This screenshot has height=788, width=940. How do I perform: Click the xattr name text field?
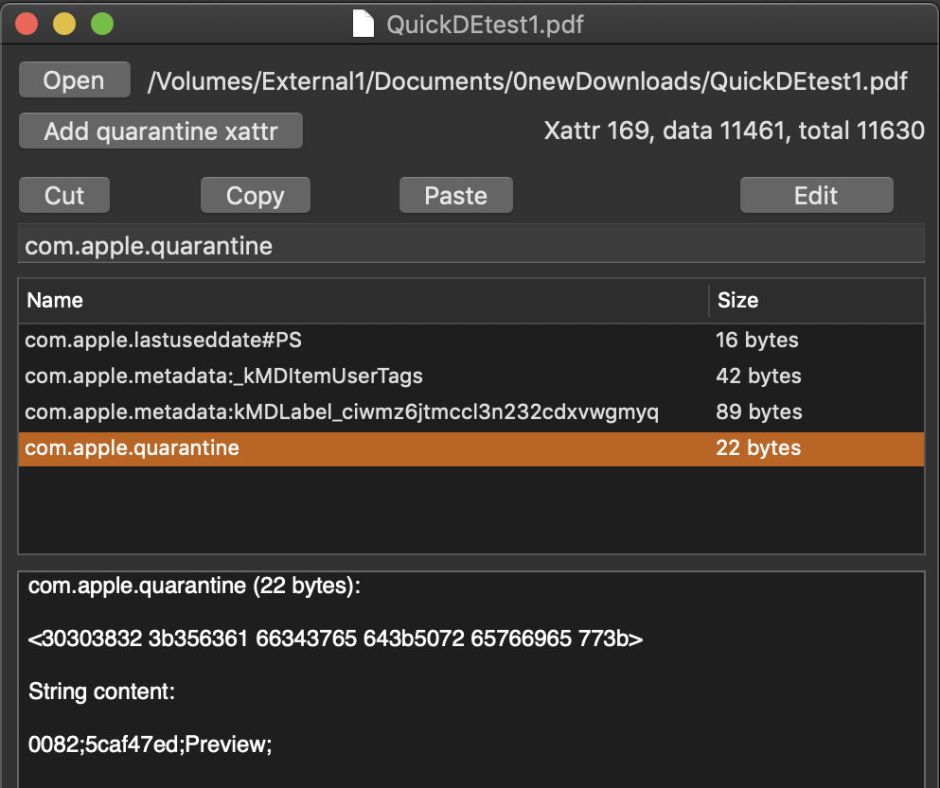coord(470,246)
